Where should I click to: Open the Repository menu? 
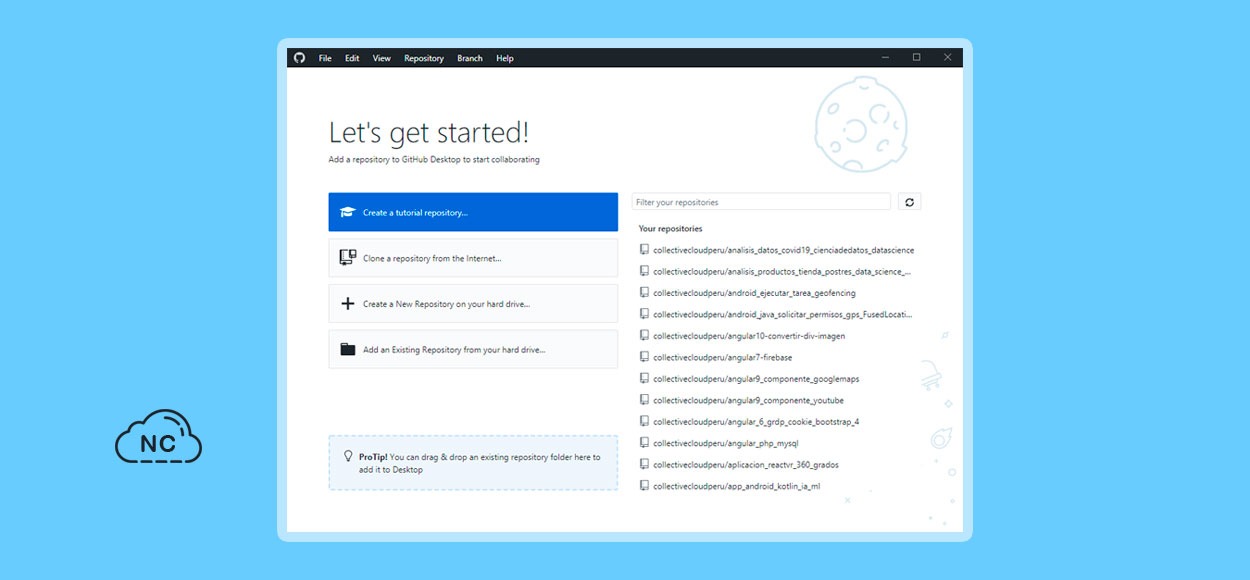(424, 58)
